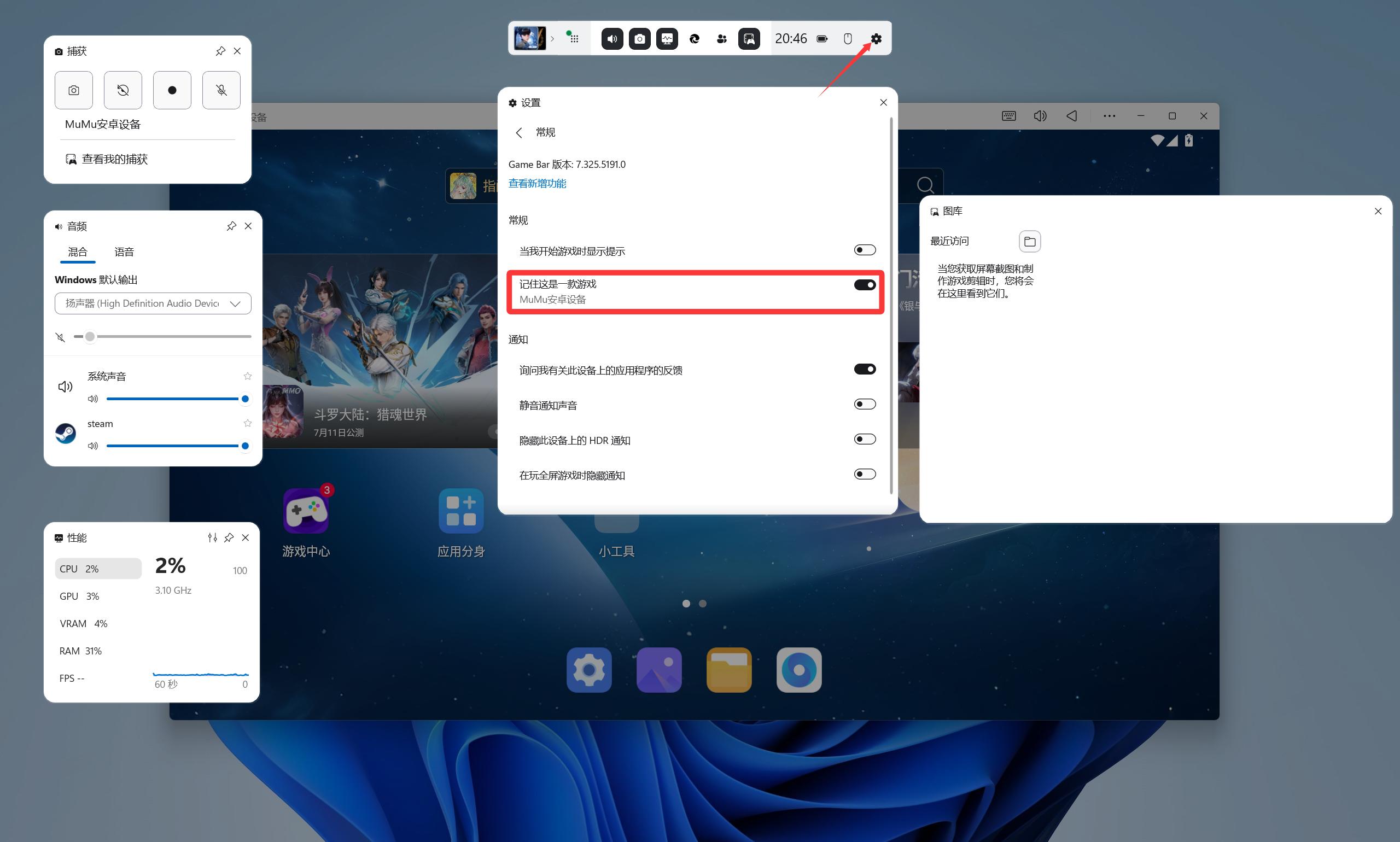This screenshot has width=1400, height=842.
Task: Enable 静音通知声音 toggle
Action: click(864, 405)
